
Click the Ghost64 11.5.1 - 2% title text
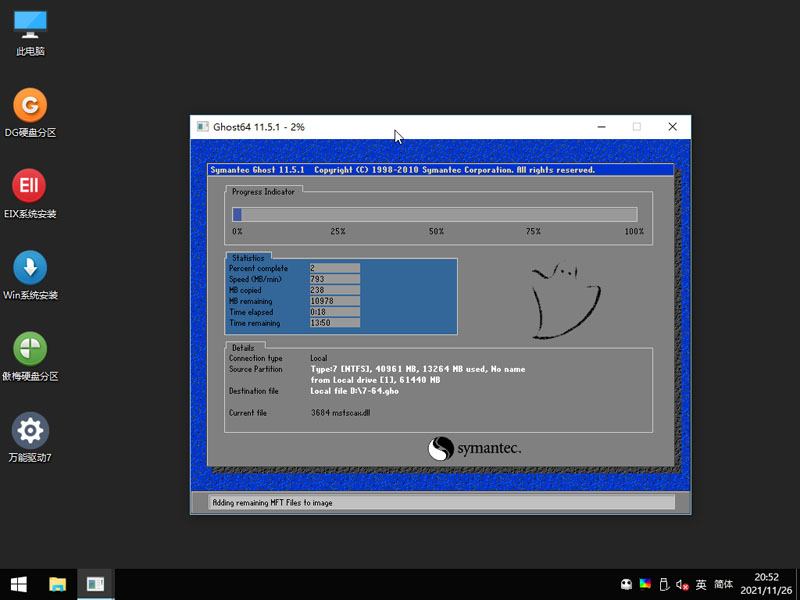point(259,127)
